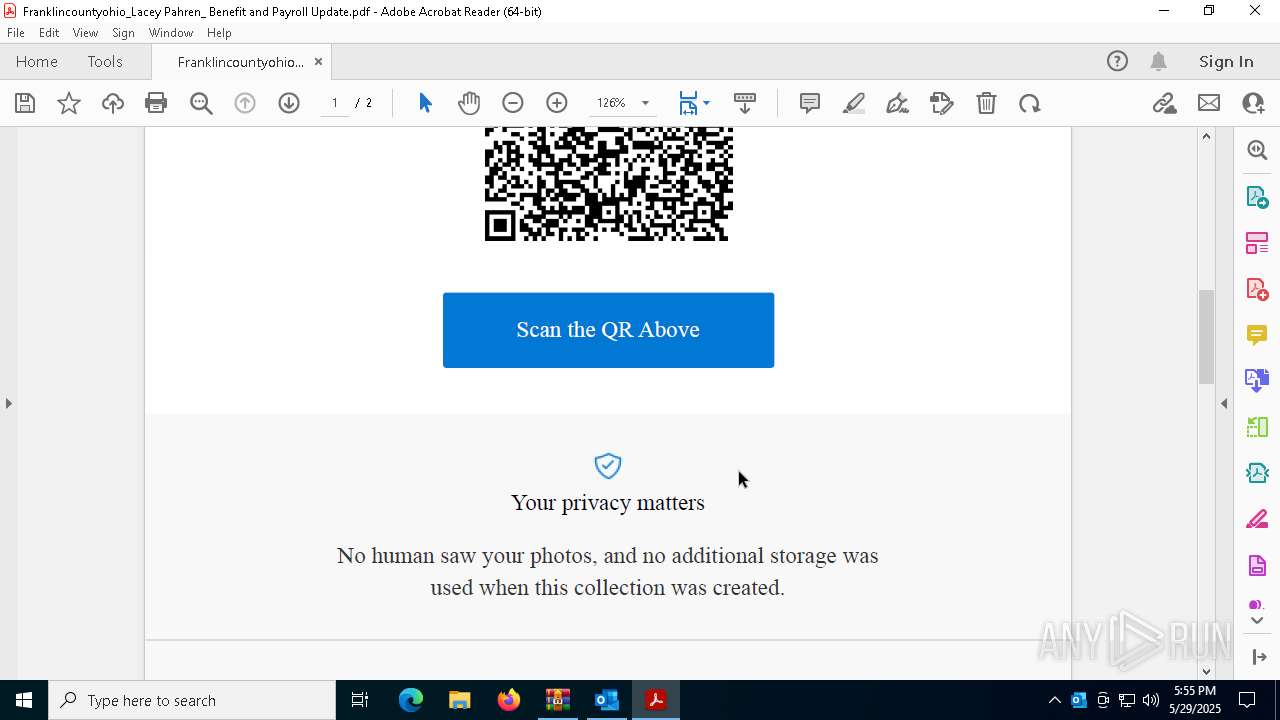This screenshot has width=1280, height=720.
Task: Enable scrolling read mode icon
Action: click(x=745, y=103)
